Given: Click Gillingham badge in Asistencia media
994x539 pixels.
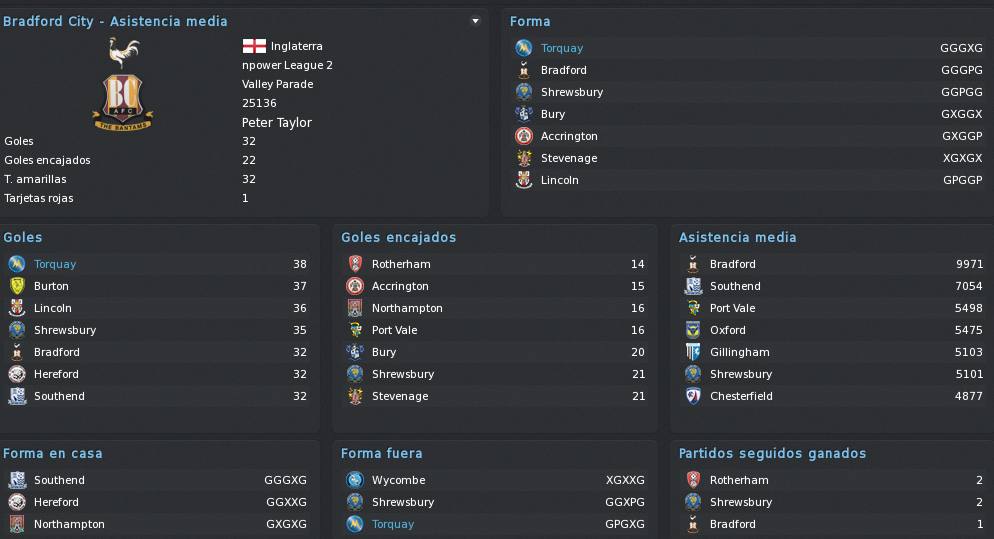Looking at the screenshot, I should (693, 352).
